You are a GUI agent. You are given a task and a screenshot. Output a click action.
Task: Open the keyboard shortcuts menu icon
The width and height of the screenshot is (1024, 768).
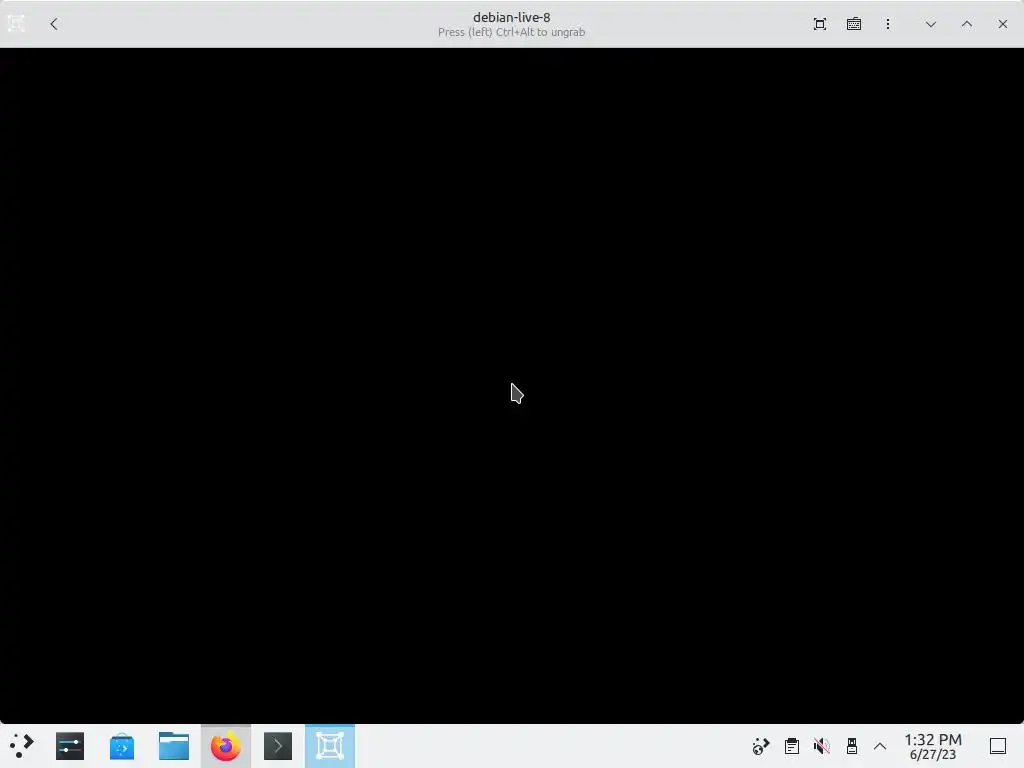coord(854,24)
